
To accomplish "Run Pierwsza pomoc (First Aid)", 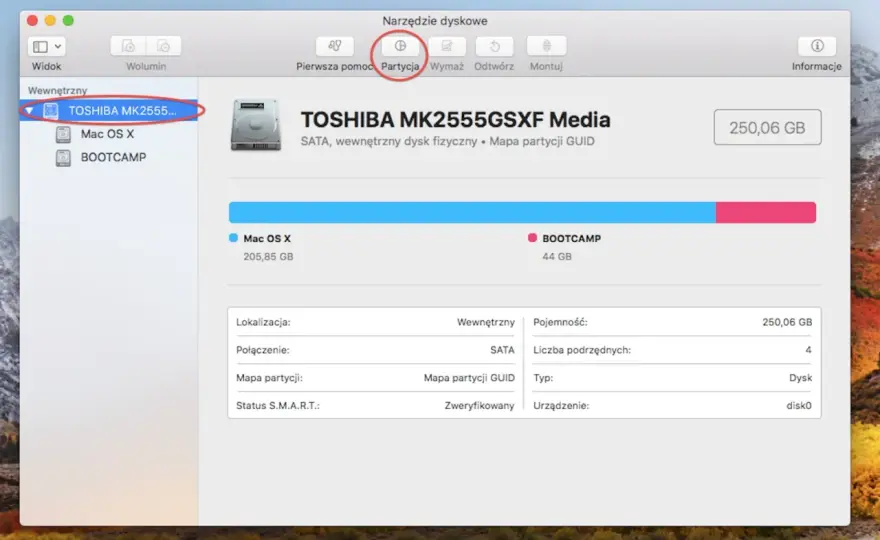I will [334, 46].
